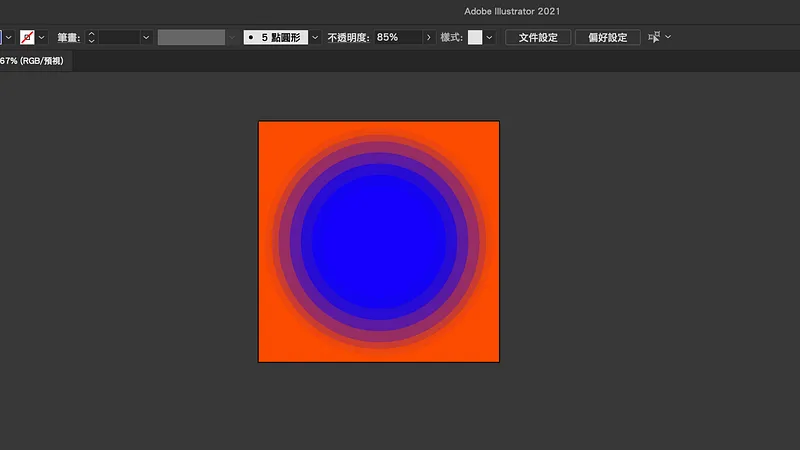Click the 85% opacity input field
This screenshot has width=800, height=450.
398,37
